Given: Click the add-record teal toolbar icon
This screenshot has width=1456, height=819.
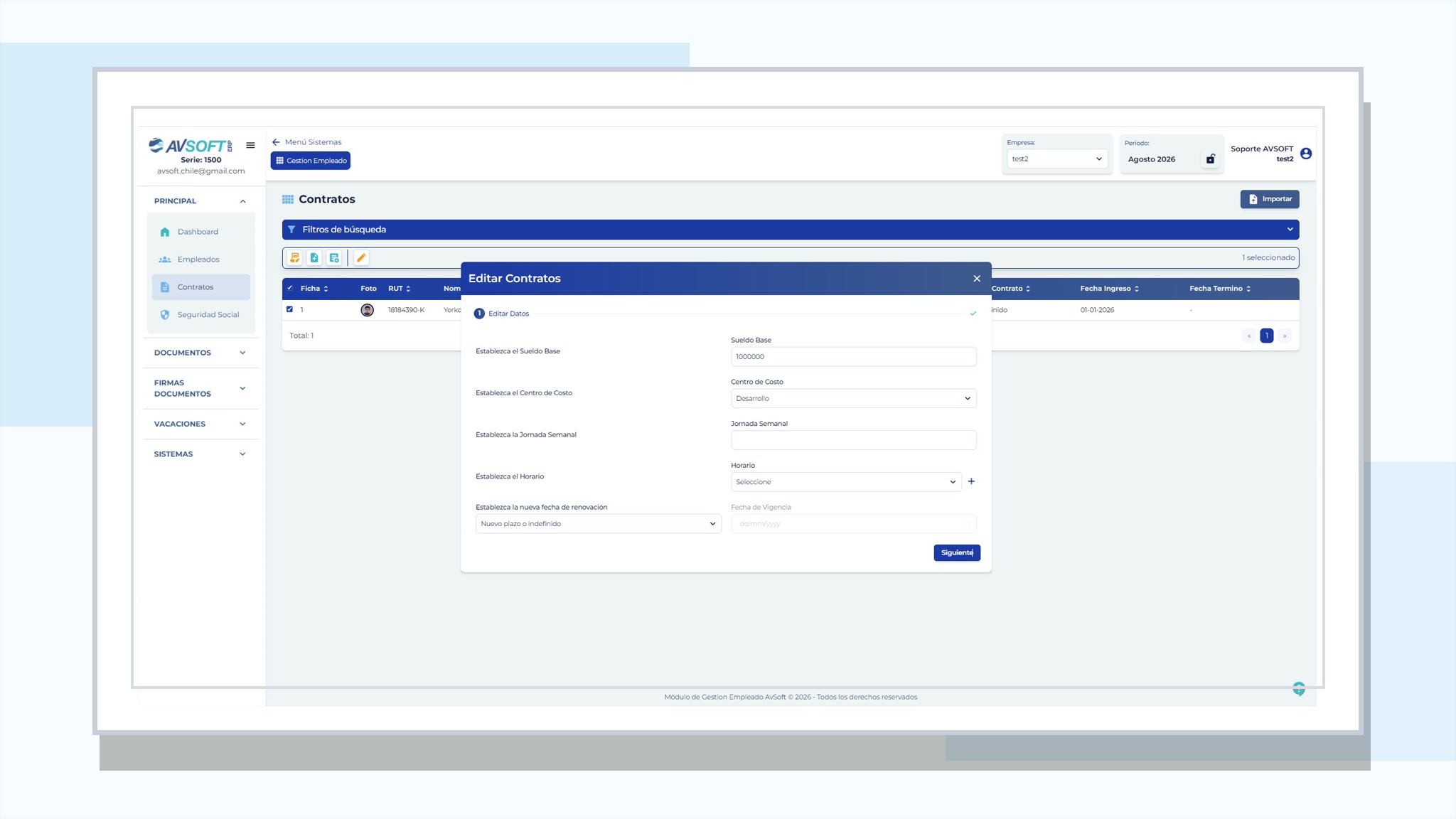Looking at the screenshot, I should click(x=334, y=258).
